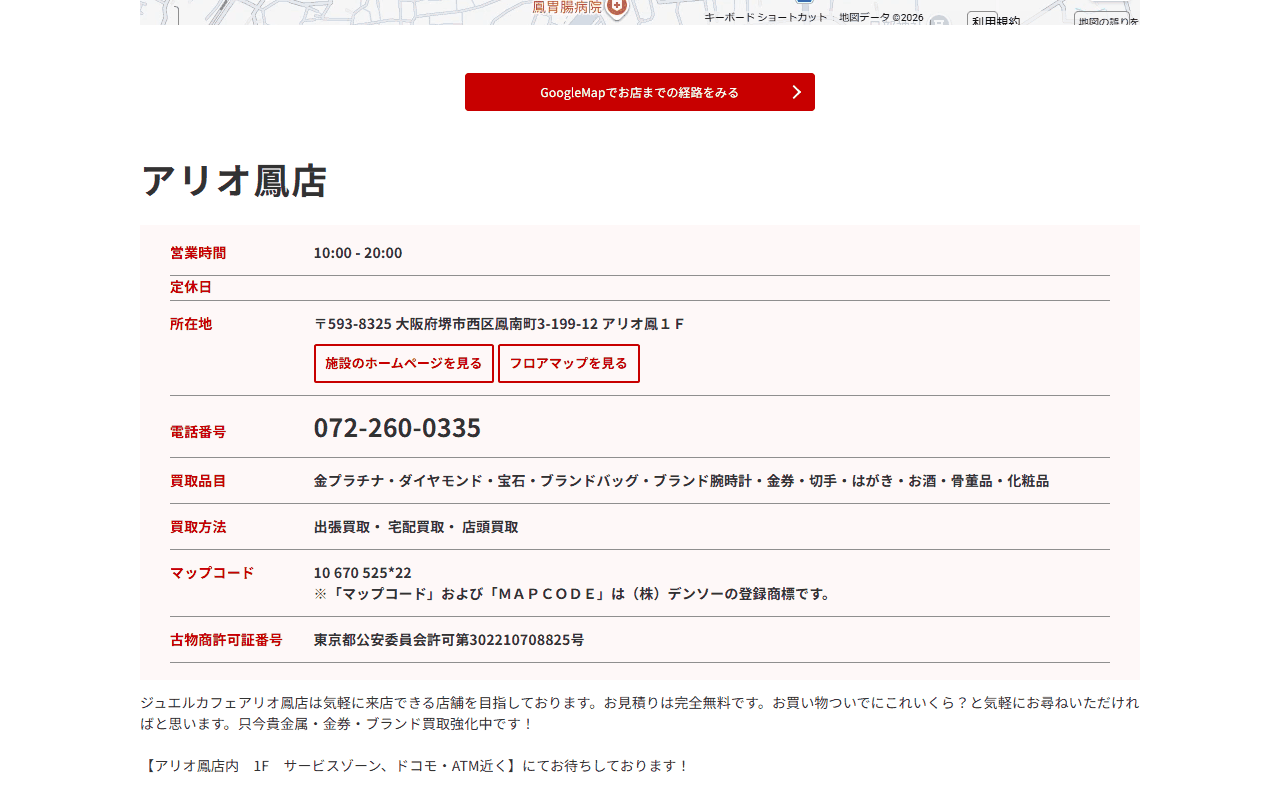Click the マップコード label
This screenshot has height=800, width=1280.
[x=212, y=573]
